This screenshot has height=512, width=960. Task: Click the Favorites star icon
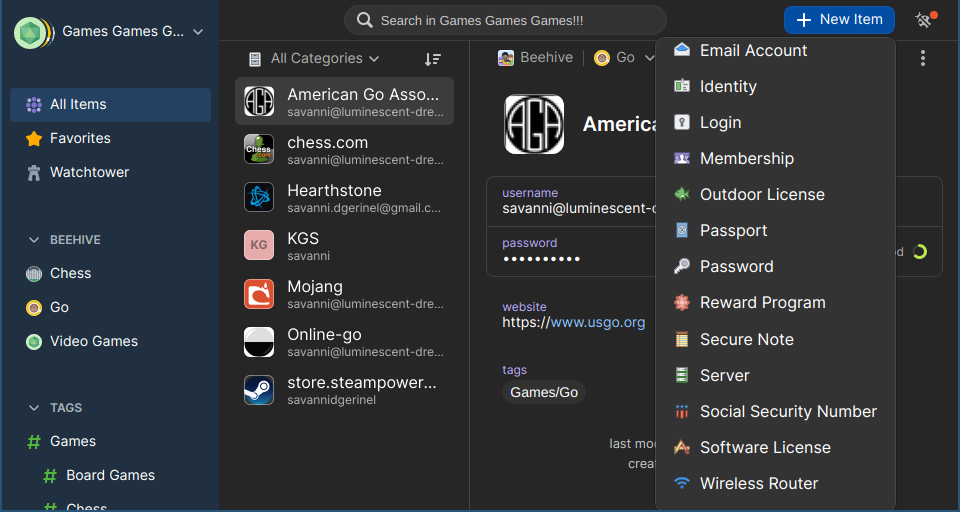coord(34,138)
